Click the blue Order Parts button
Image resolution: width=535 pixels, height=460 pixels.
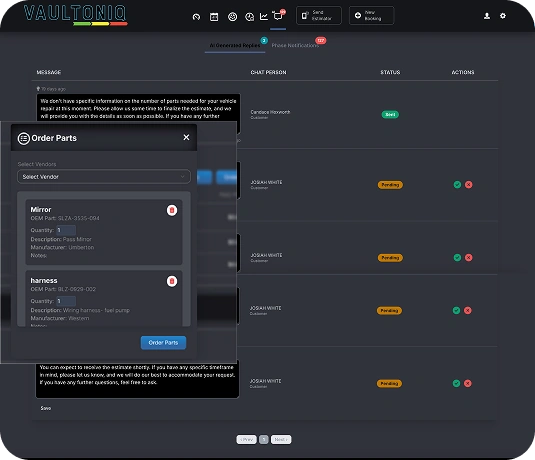click(163, 343)
